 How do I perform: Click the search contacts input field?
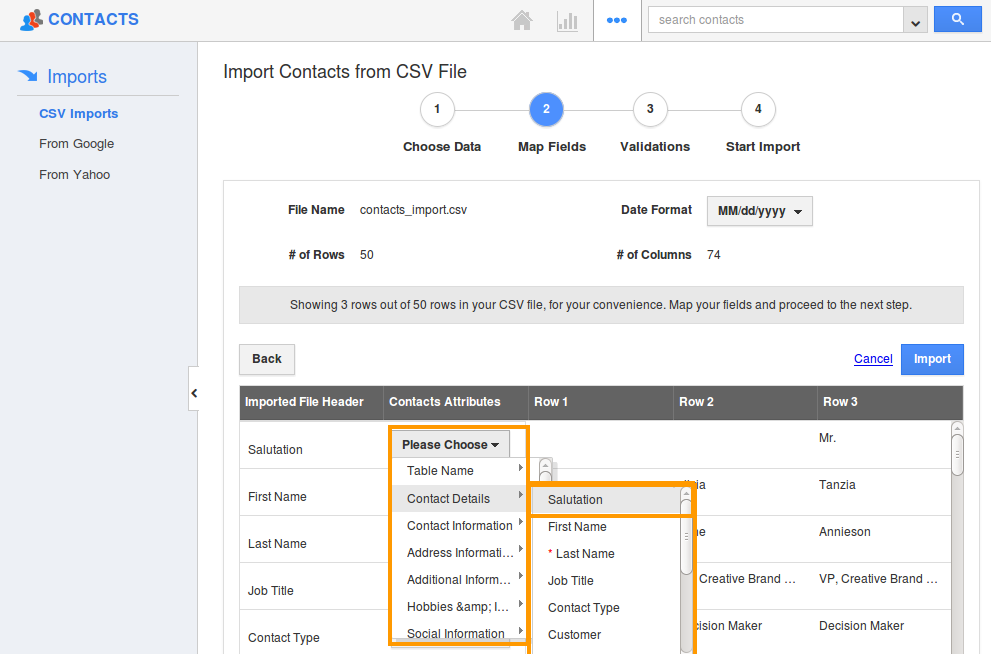(x=775, y=20)
